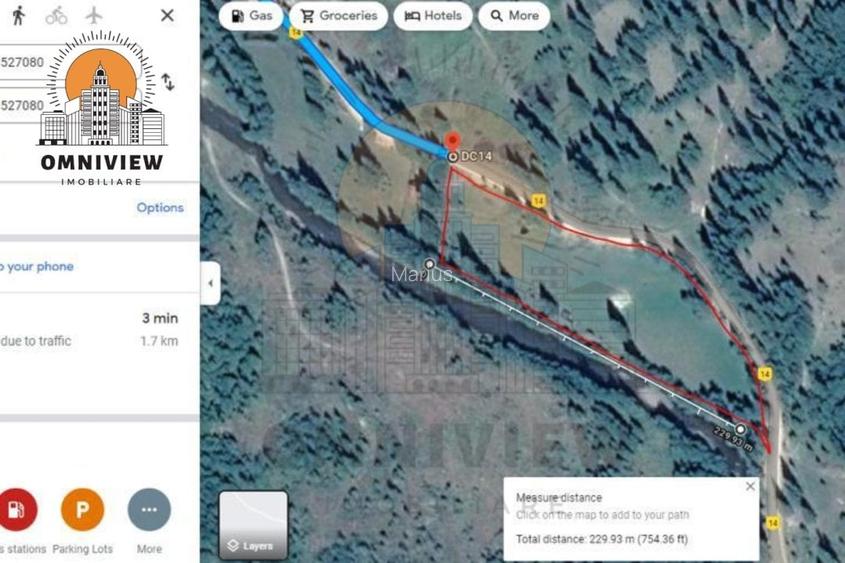Search nearby Gas stations chip
Viewport: 845px width, 563px height.
(251, 16)
